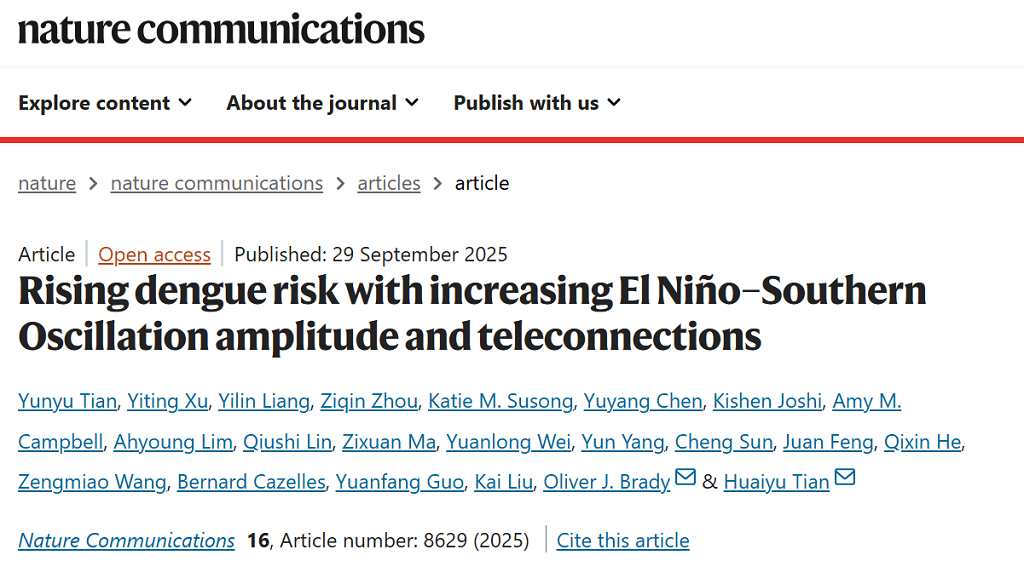The width and height of the screenshot is (1024, 578).
Task: Open author Oliver J. Brady's details
Action: click(606, 482)
